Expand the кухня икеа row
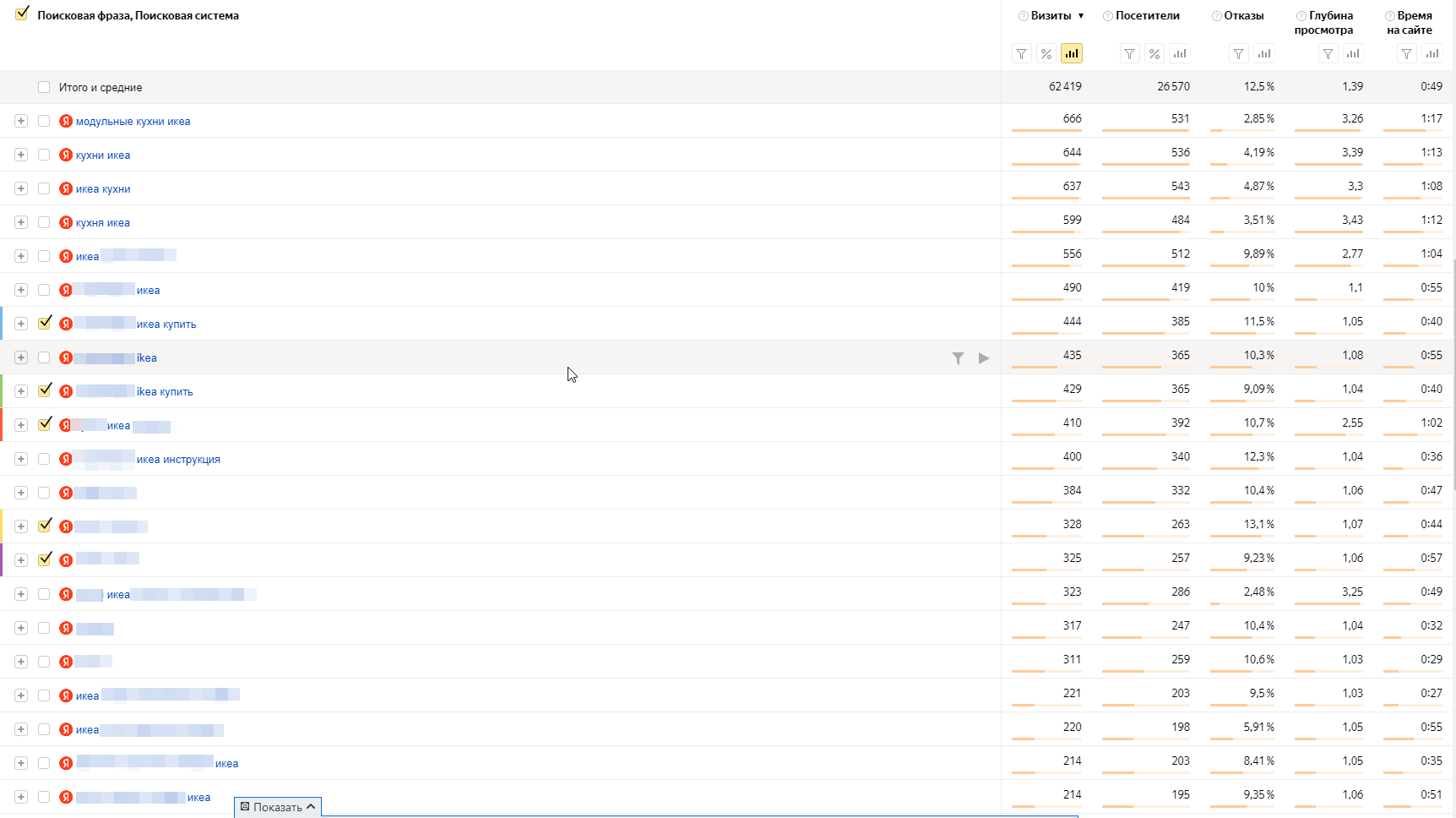 click(21, 222)
